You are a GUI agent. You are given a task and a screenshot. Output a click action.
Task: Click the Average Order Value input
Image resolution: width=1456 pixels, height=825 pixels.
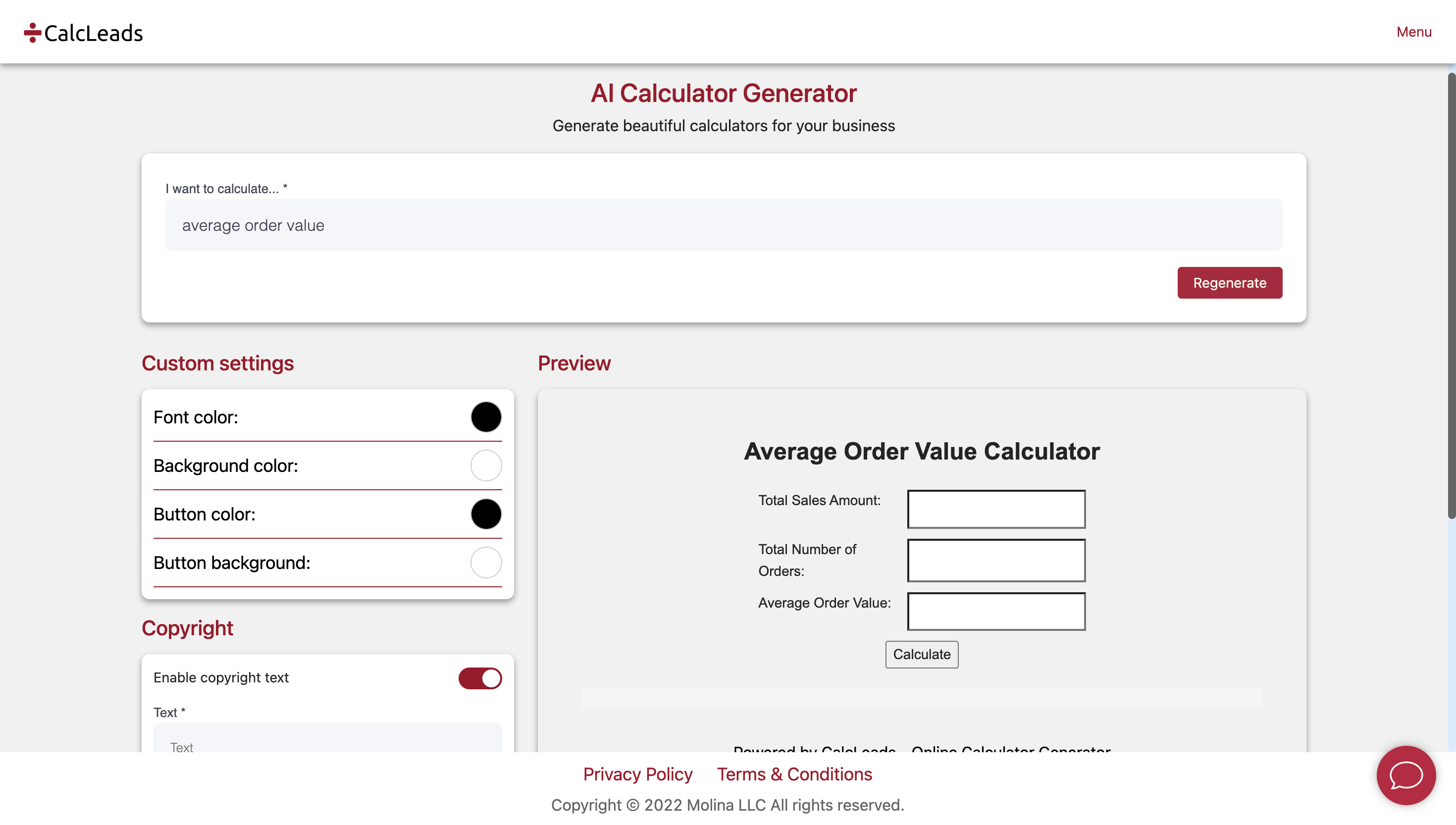(995, 611)
